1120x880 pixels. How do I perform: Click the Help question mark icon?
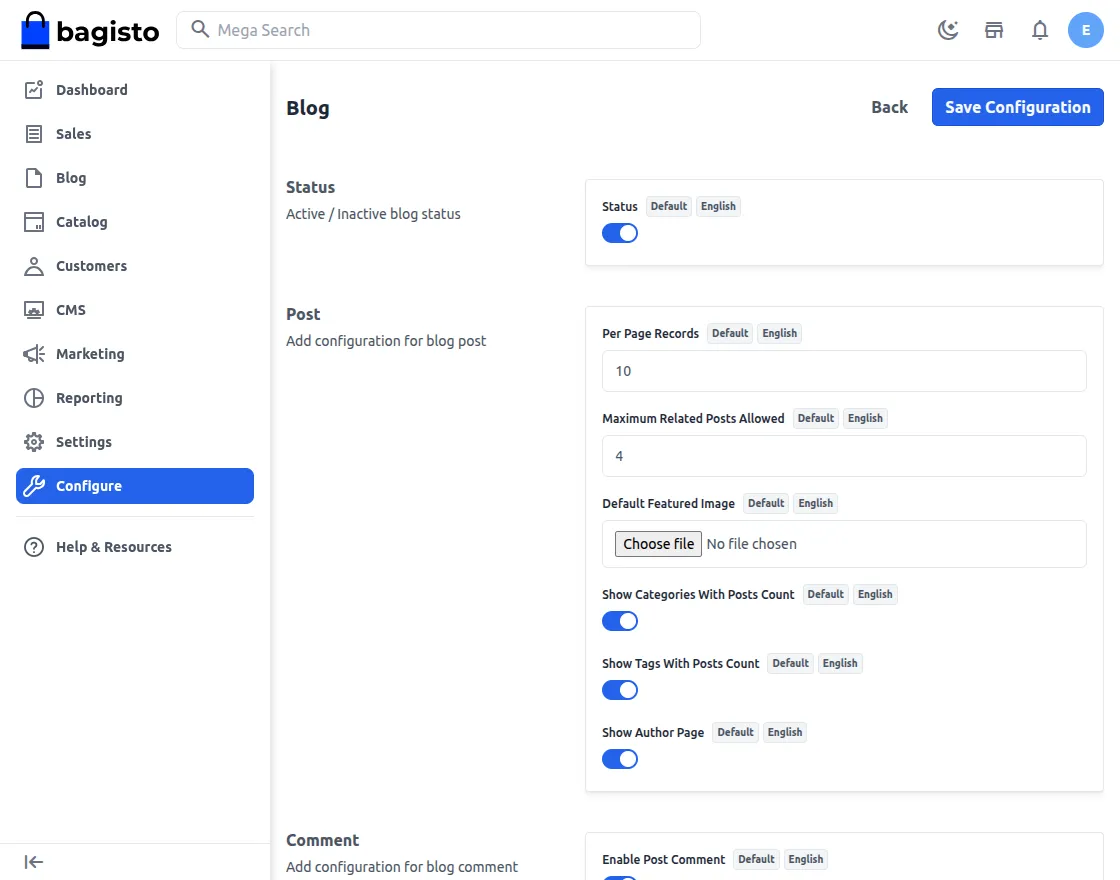(34, 547)
